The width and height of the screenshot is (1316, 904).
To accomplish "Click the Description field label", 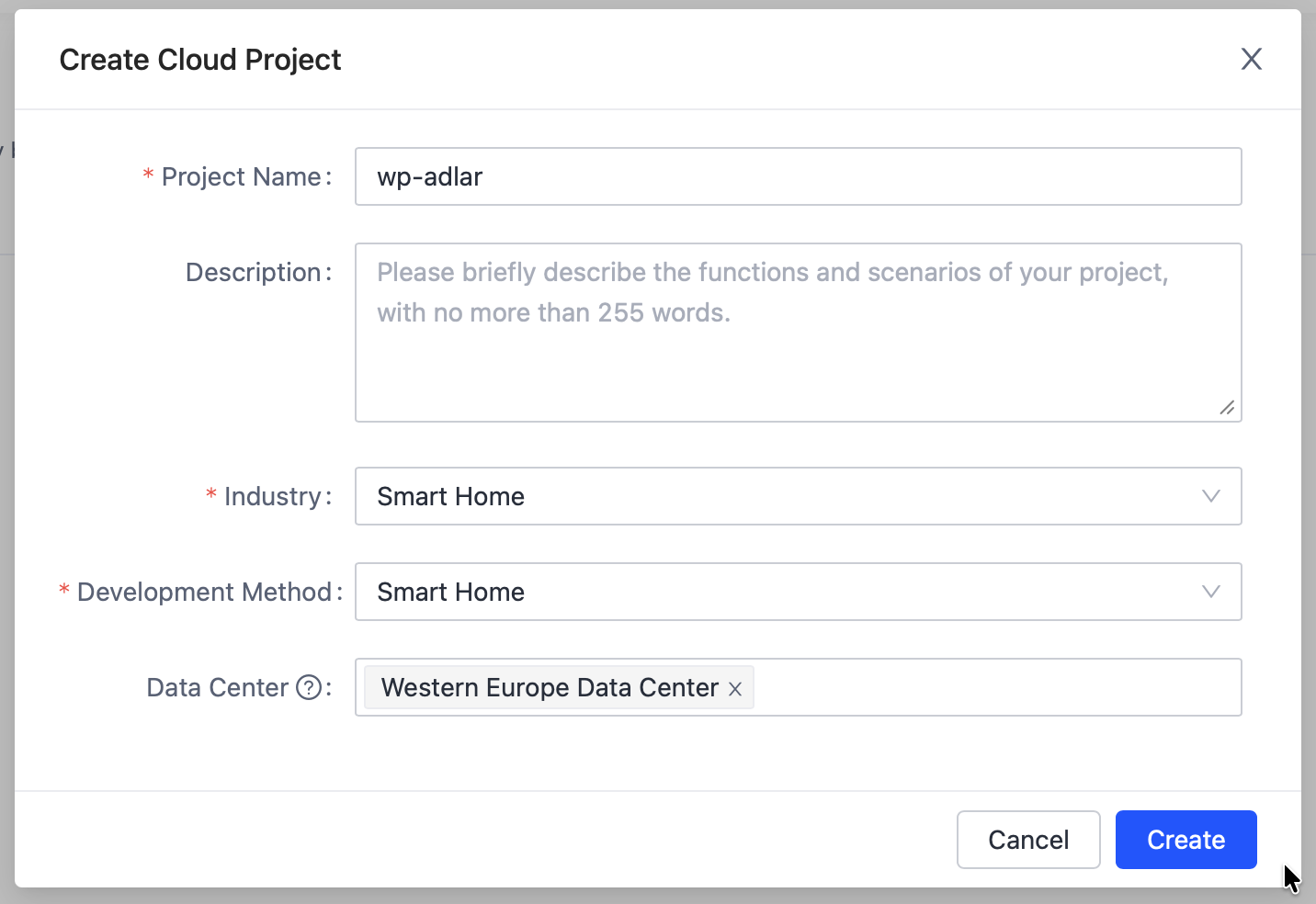I will coord(253,272).
